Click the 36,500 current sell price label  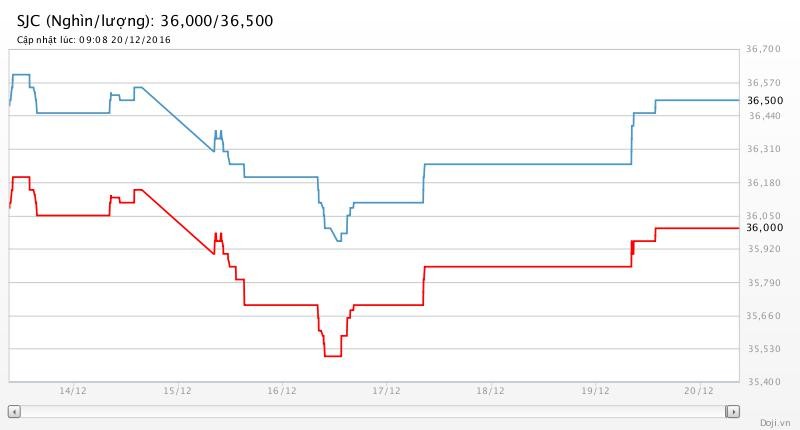765,100
